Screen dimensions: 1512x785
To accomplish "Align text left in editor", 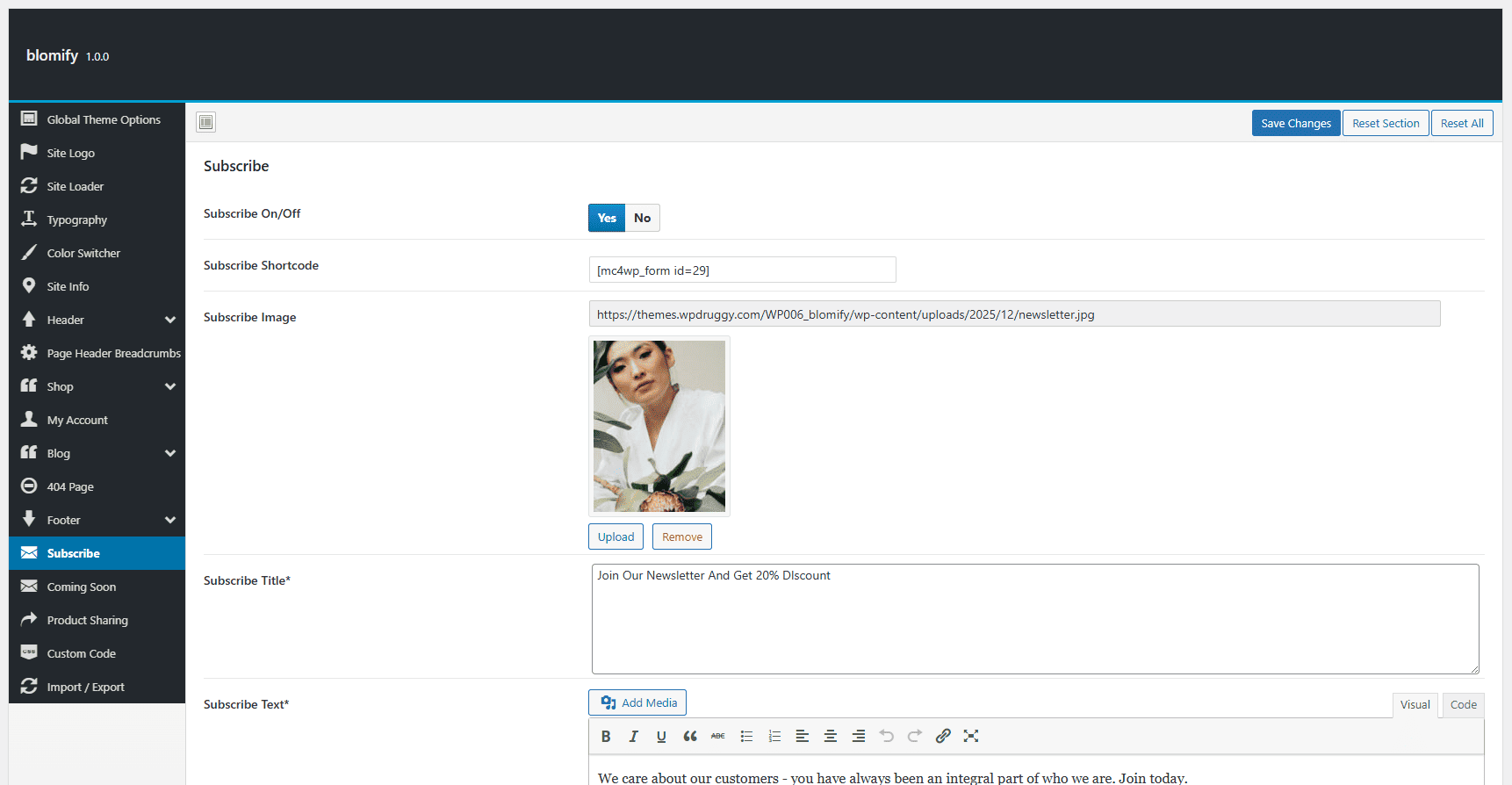I will pyautogui.click(x=803, y=737).
